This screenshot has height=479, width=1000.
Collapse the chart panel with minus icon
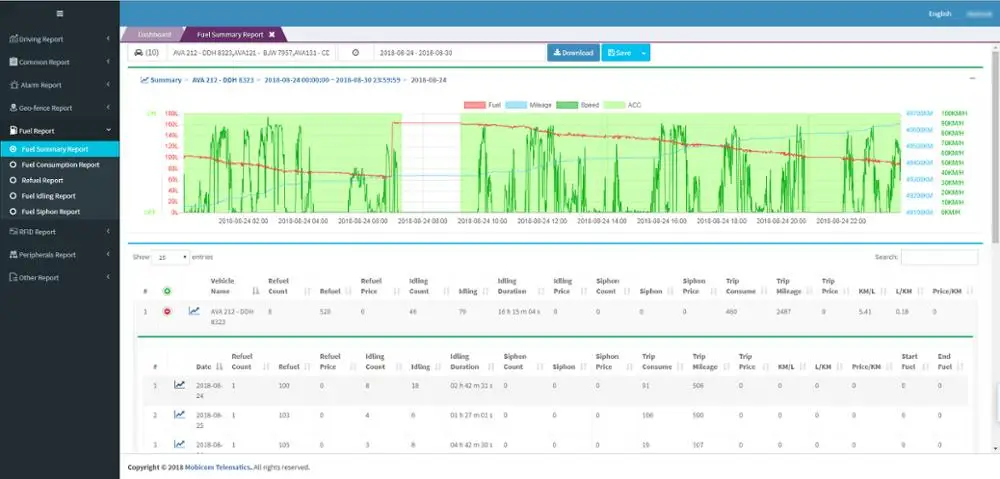[973, 77]
